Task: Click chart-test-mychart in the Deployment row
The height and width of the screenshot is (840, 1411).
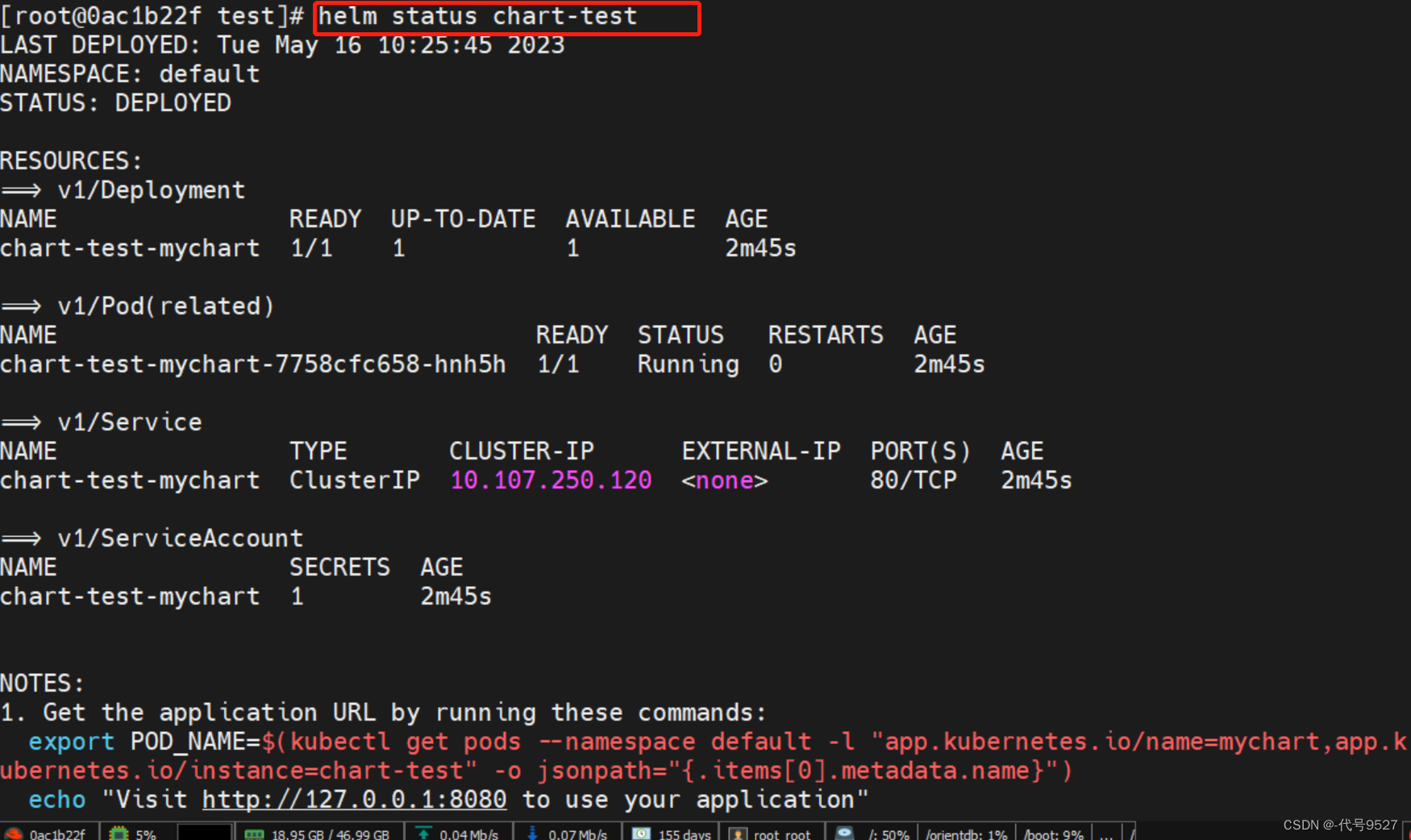Action: [x=130, y=248]
